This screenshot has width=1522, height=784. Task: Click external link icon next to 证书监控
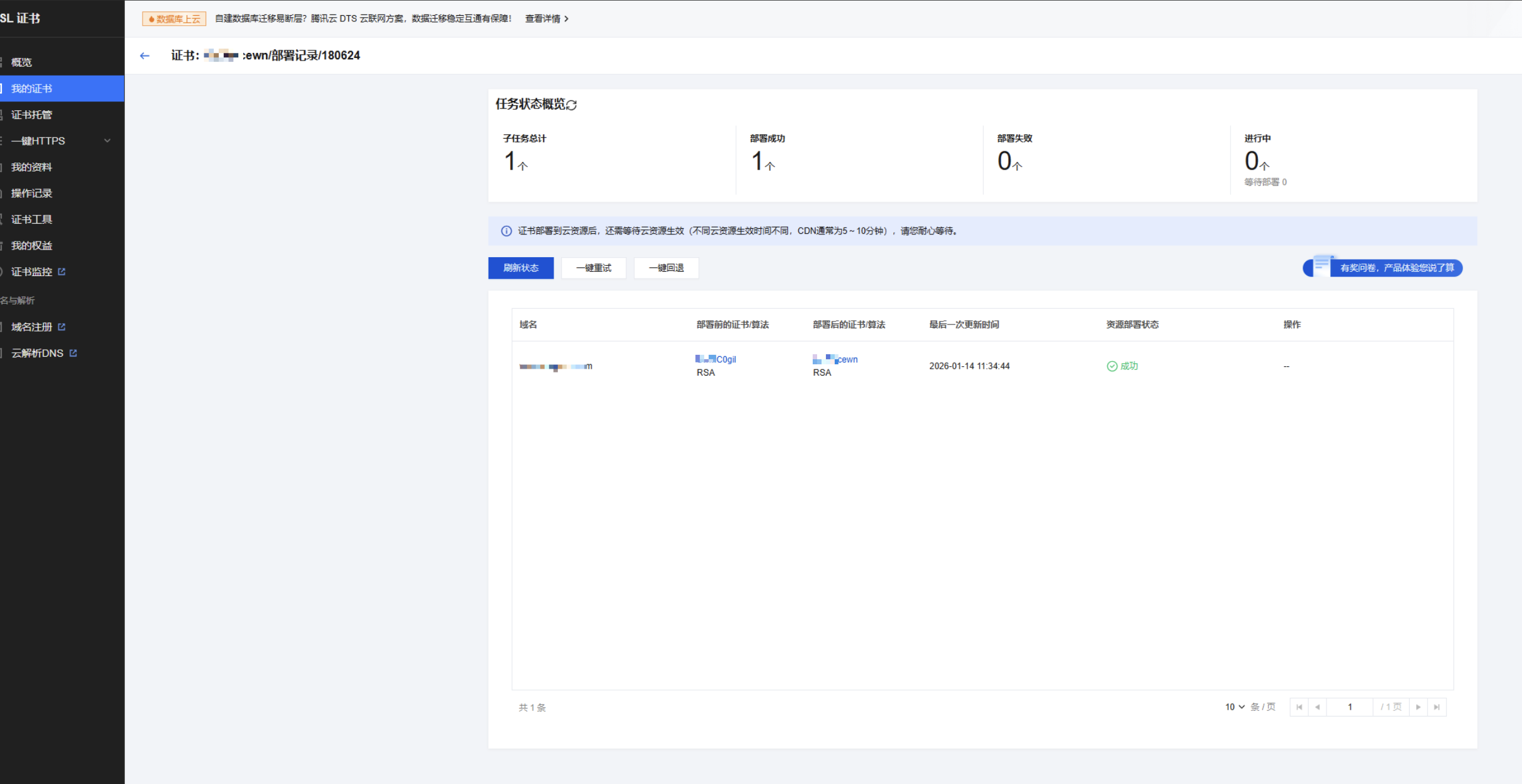coord(62,272)
